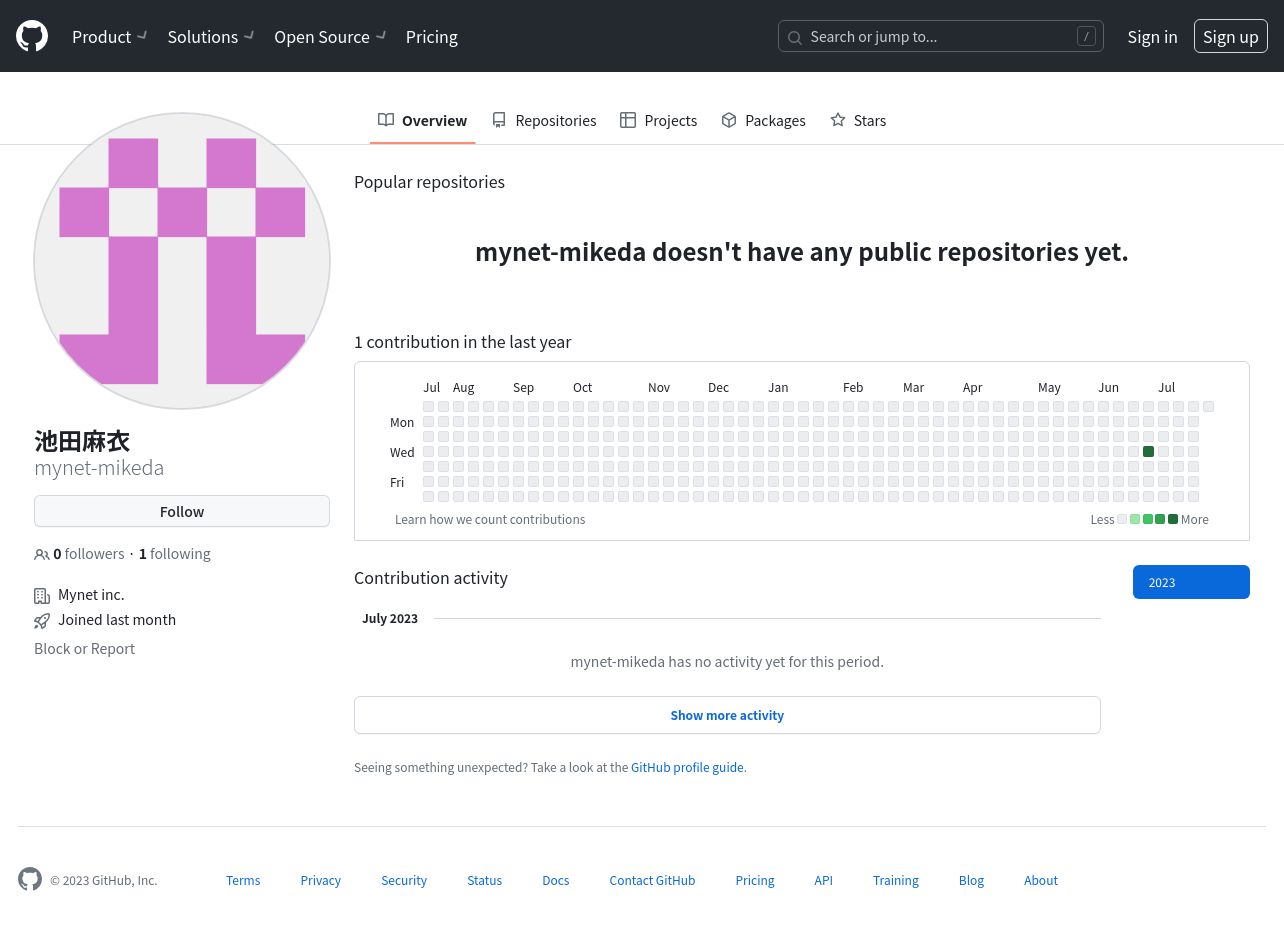Viewport: 1284px width, 941px height.
Task: Open the About footer link
Action: (1041, 880)
